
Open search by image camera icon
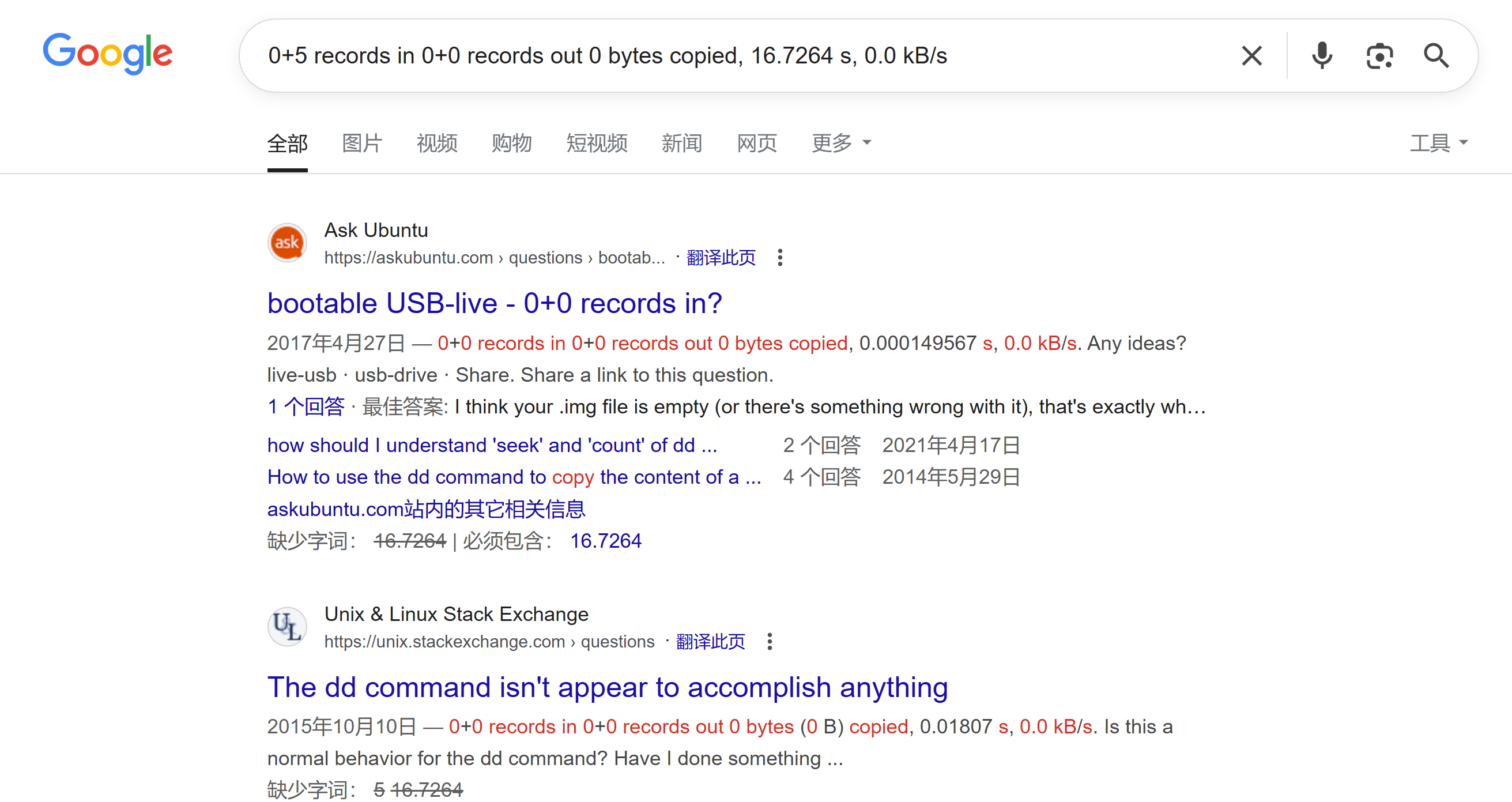click(1379, 56)
